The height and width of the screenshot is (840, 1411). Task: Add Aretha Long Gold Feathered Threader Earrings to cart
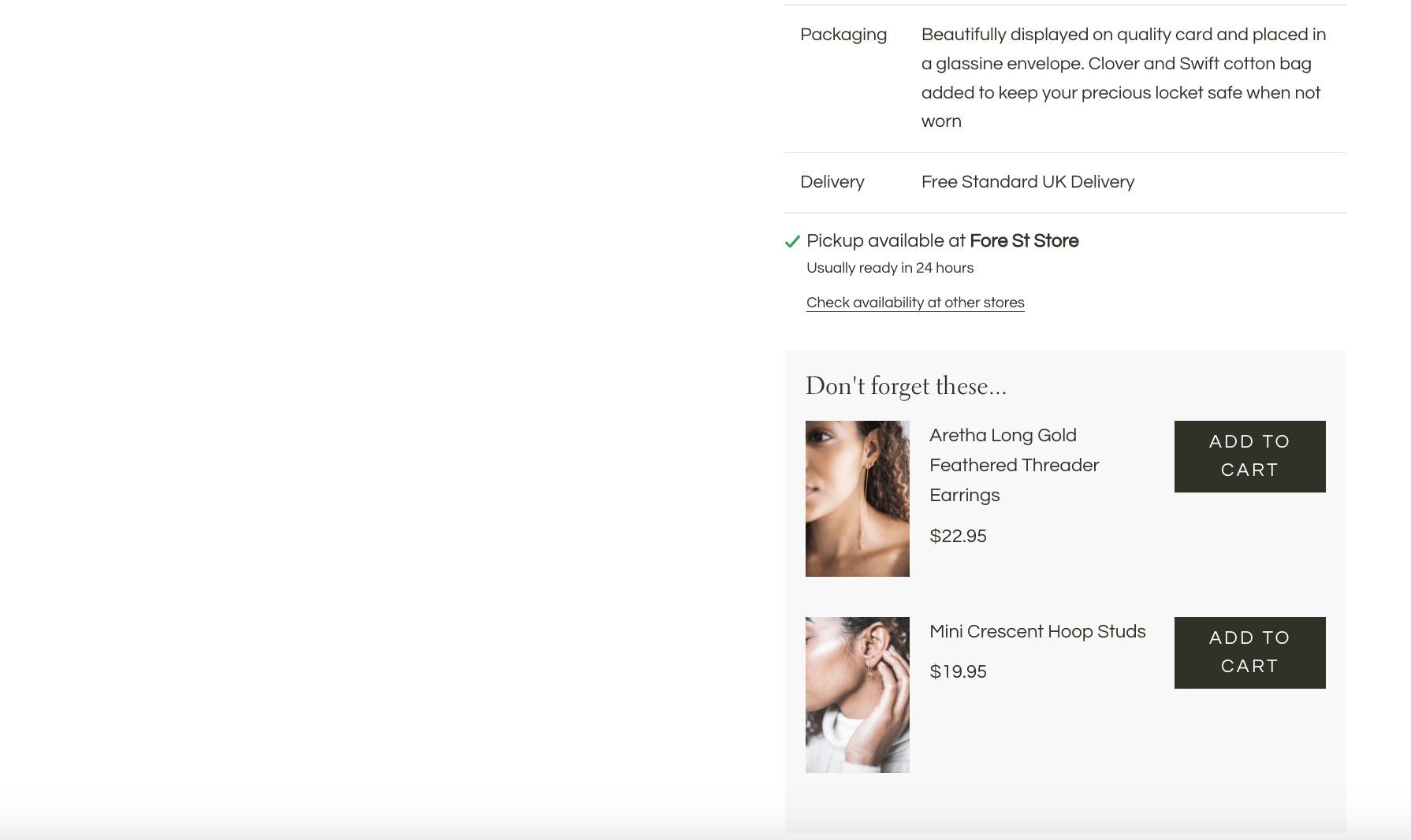click(x=1249, y=456)
